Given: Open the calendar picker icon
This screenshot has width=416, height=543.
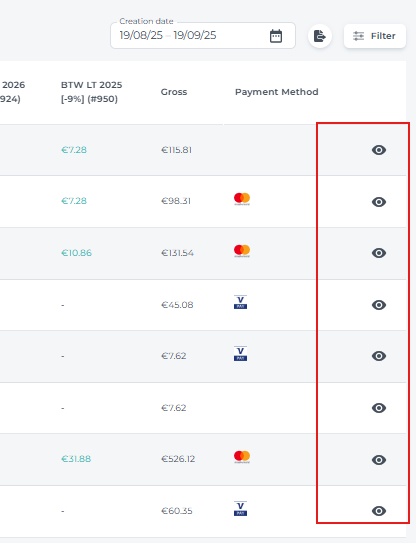Looking at the screenshot, I should tap(276, 36).
